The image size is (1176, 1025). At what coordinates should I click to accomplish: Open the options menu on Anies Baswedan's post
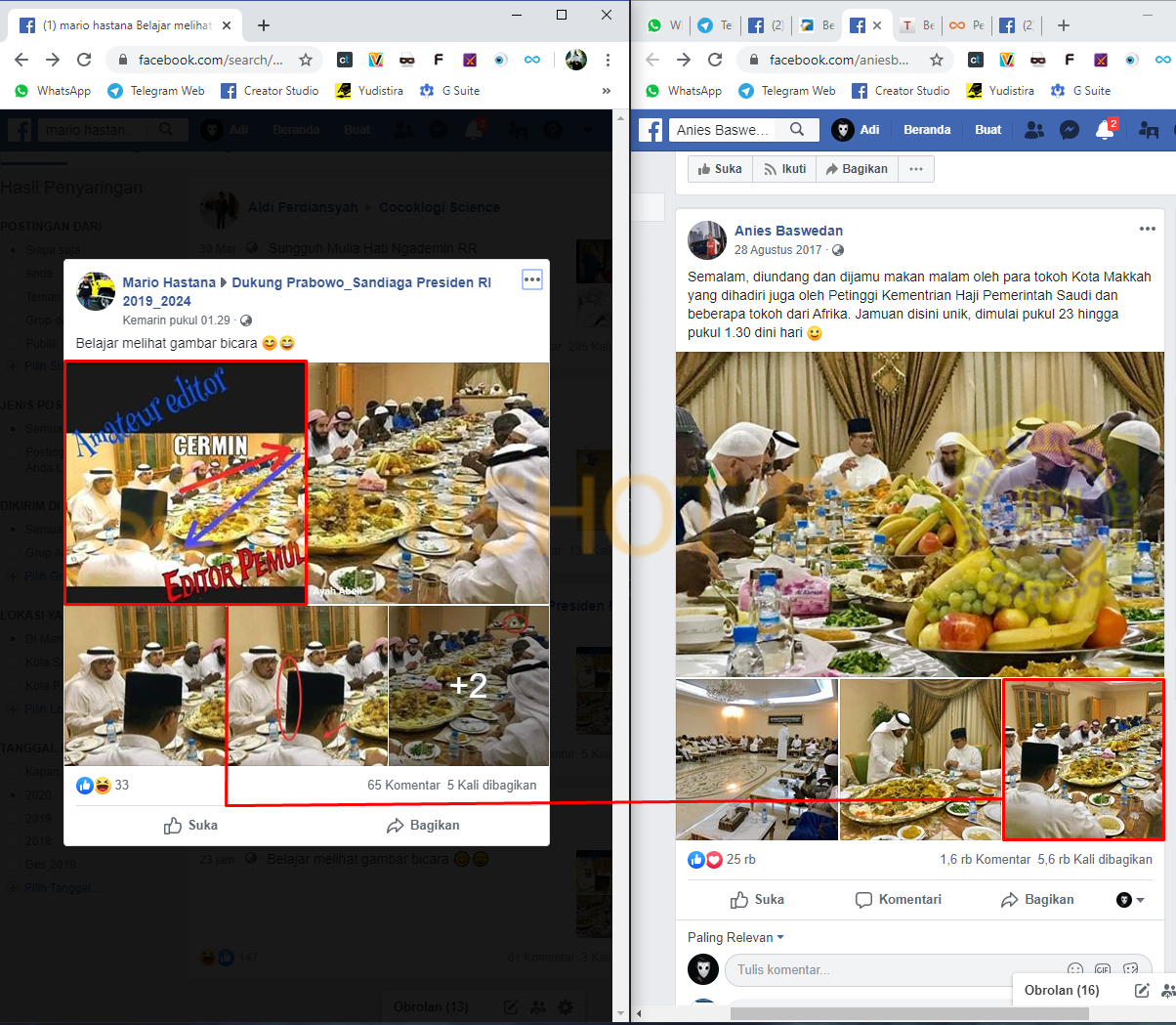tap(1148, 229)
